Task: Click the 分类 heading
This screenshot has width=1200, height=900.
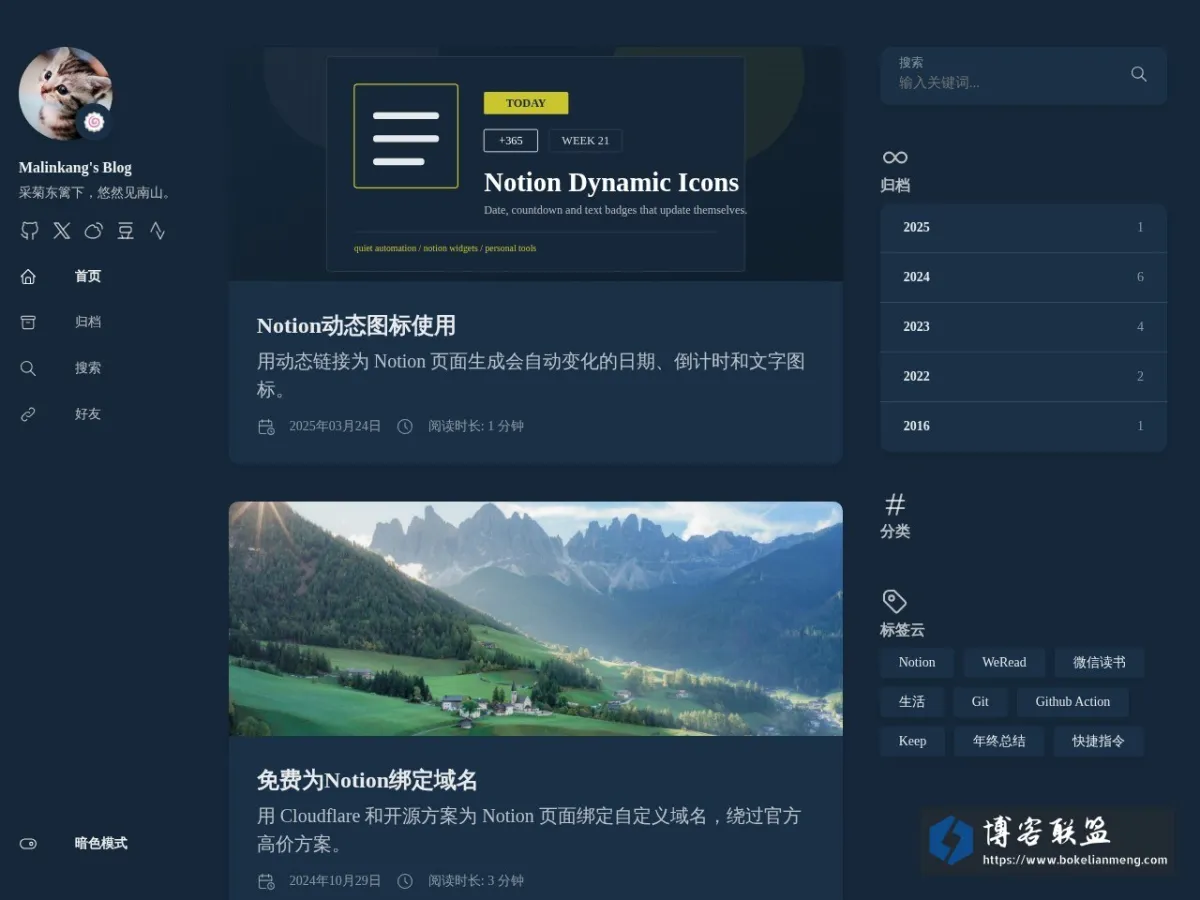Action: 895,532
